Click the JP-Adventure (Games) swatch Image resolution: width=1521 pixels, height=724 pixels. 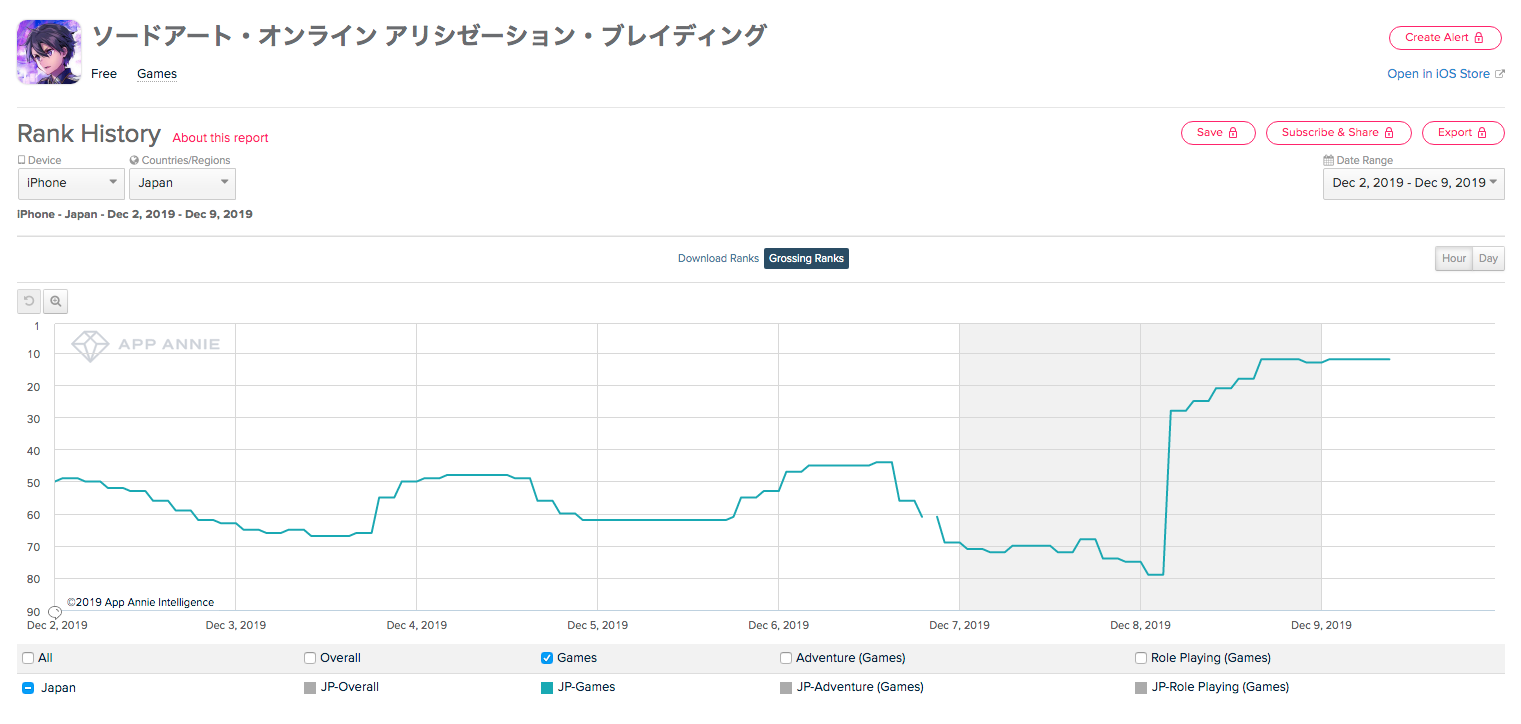pos(786,688)
